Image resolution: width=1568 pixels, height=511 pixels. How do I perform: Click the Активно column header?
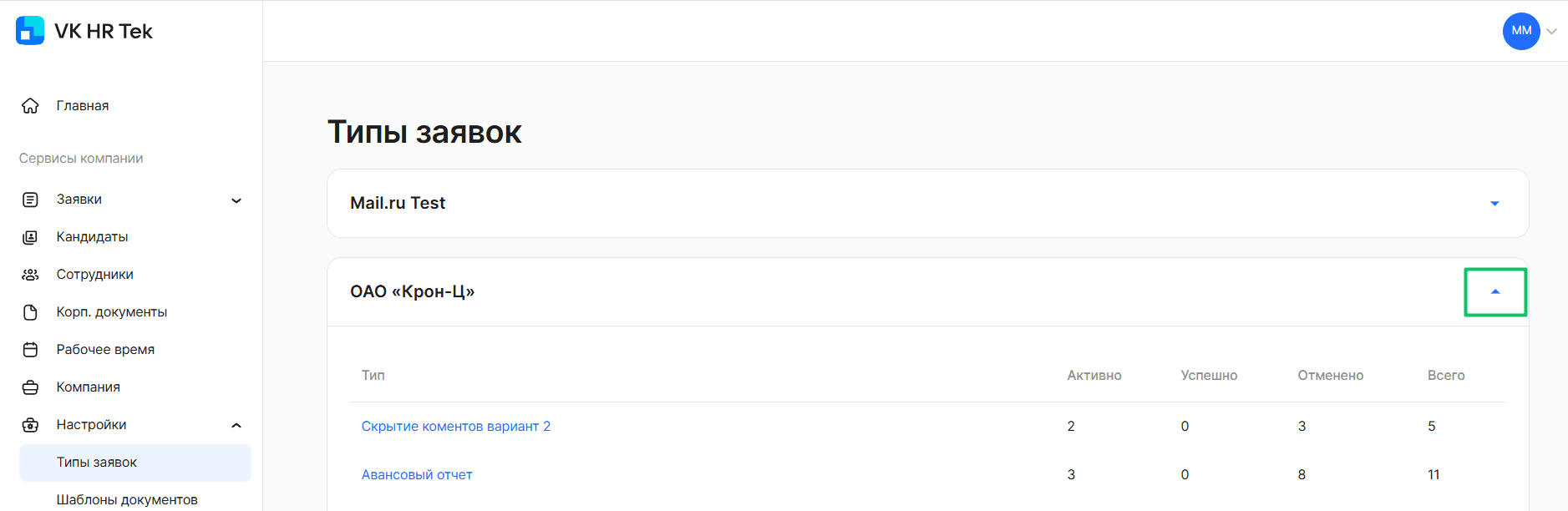(x=1094, y=376)
